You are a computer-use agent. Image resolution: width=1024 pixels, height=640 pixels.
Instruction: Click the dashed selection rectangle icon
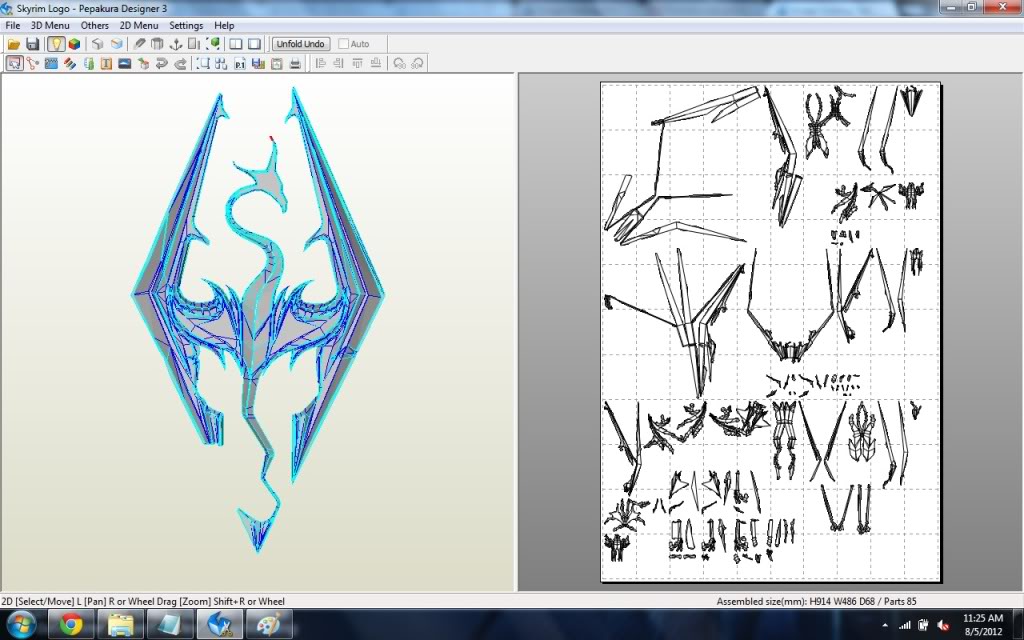point(204,63)
